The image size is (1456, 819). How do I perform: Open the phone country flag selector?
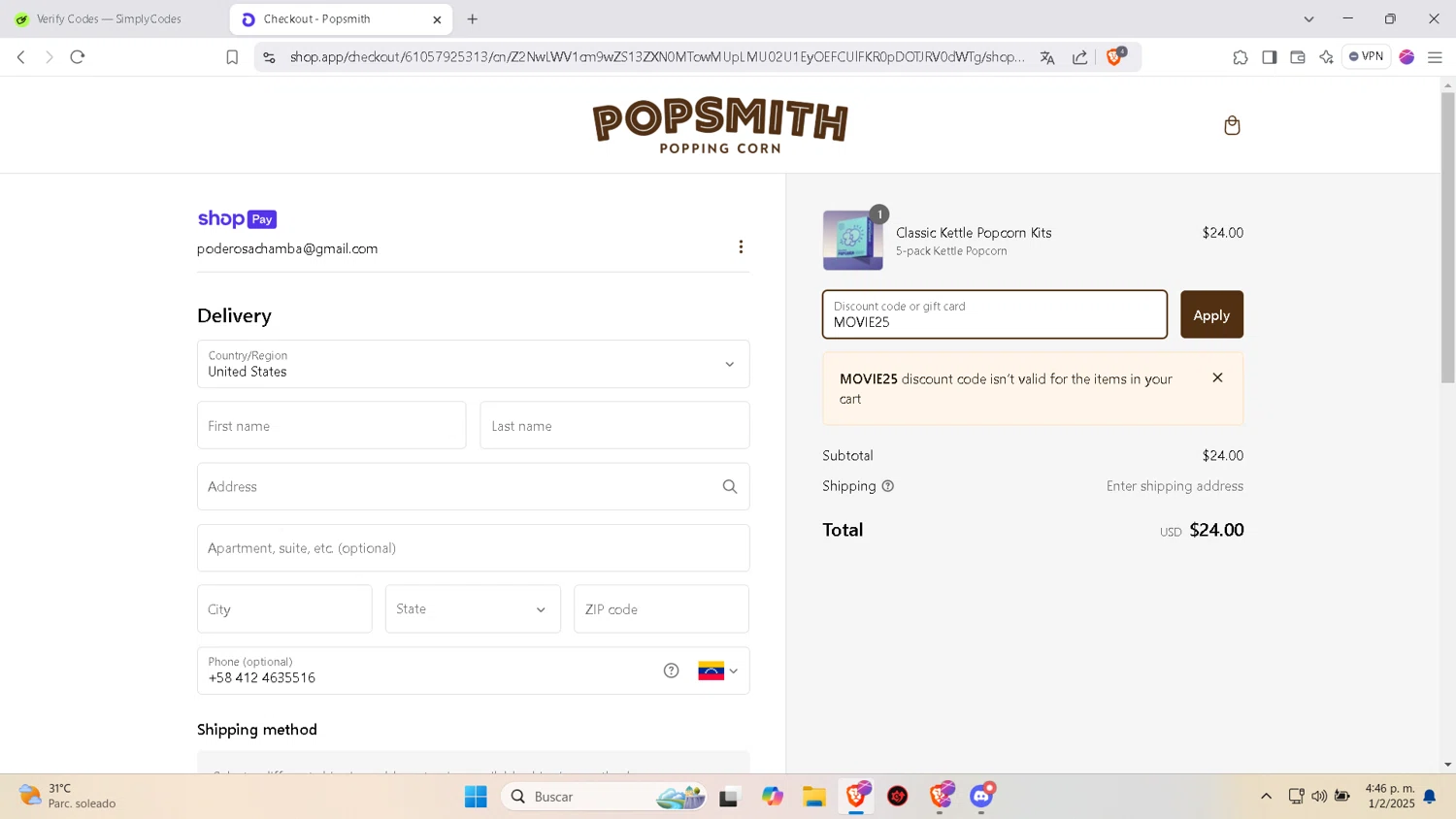click(718, 671)
